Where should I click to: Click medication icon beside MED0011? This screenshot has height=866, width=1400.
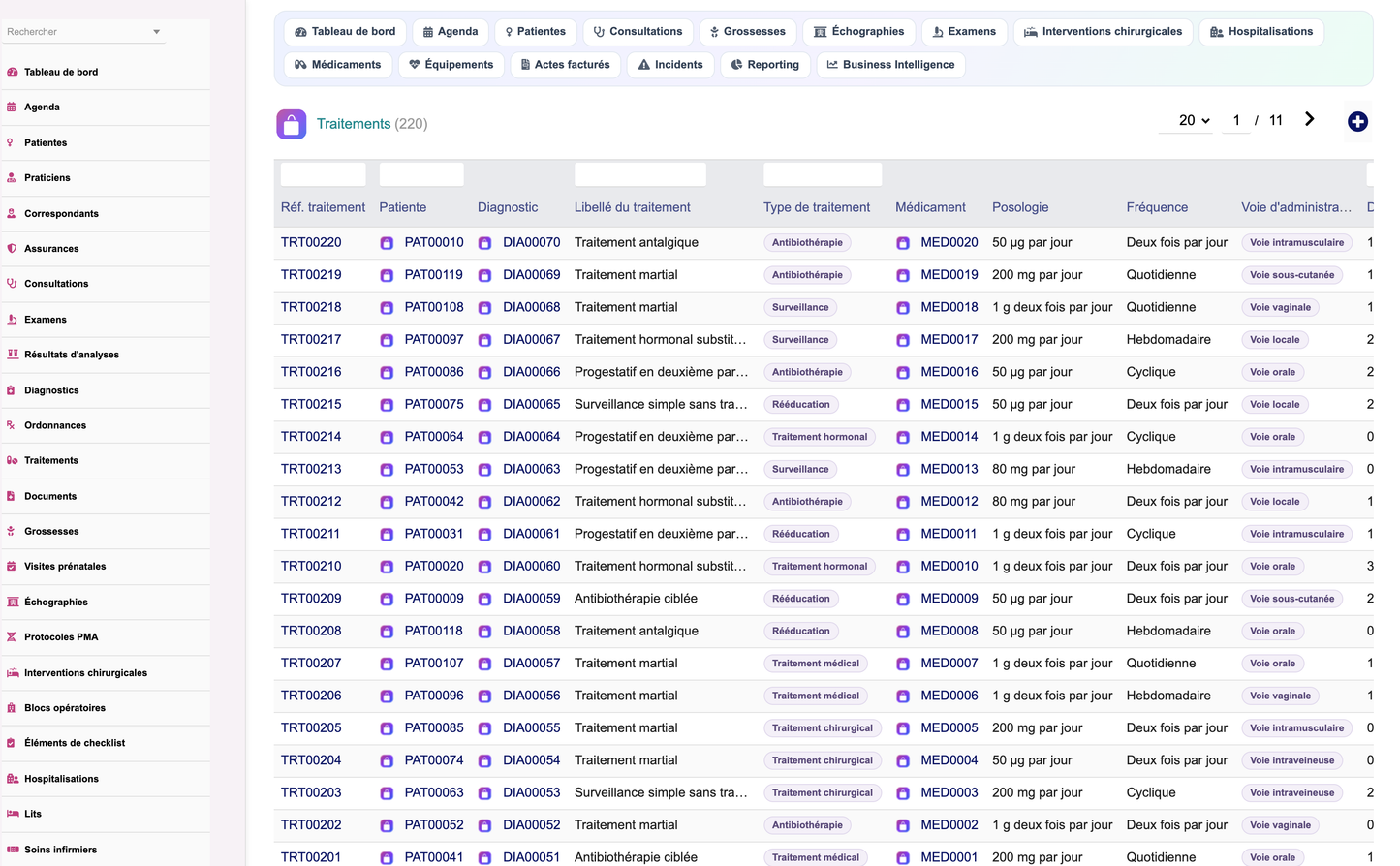[x=903, y=534]
